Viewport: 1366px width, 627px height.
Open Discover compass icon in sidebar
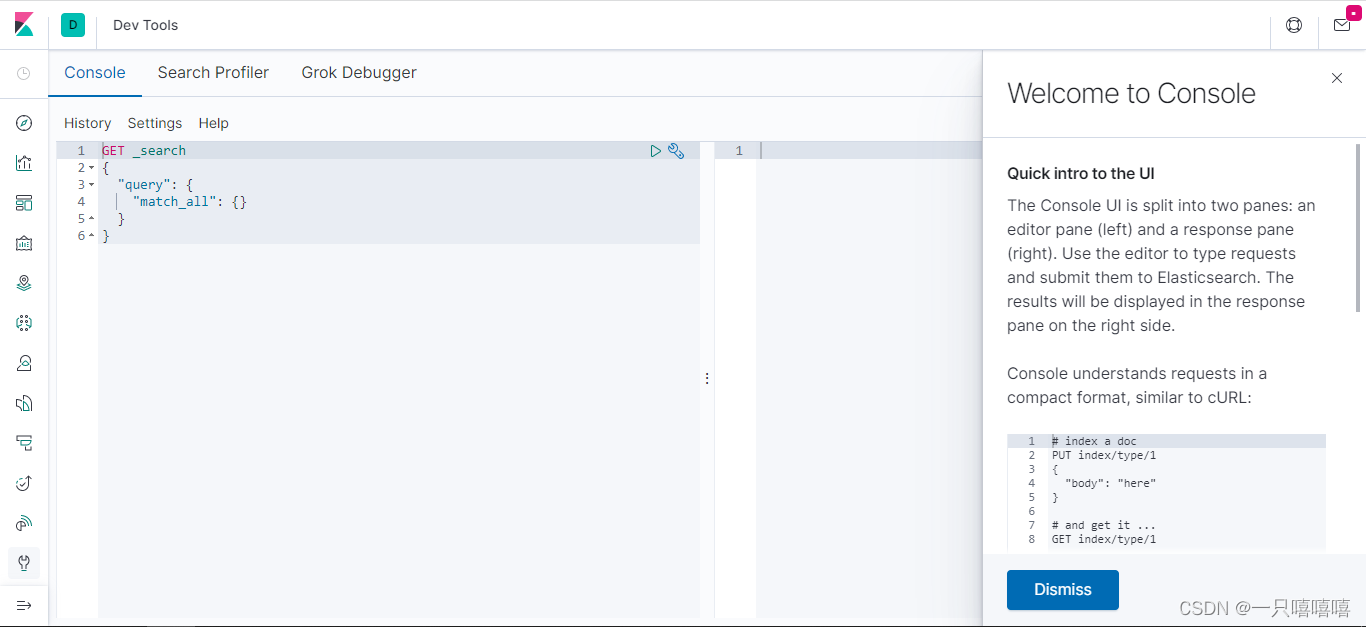tap(24, 123)
